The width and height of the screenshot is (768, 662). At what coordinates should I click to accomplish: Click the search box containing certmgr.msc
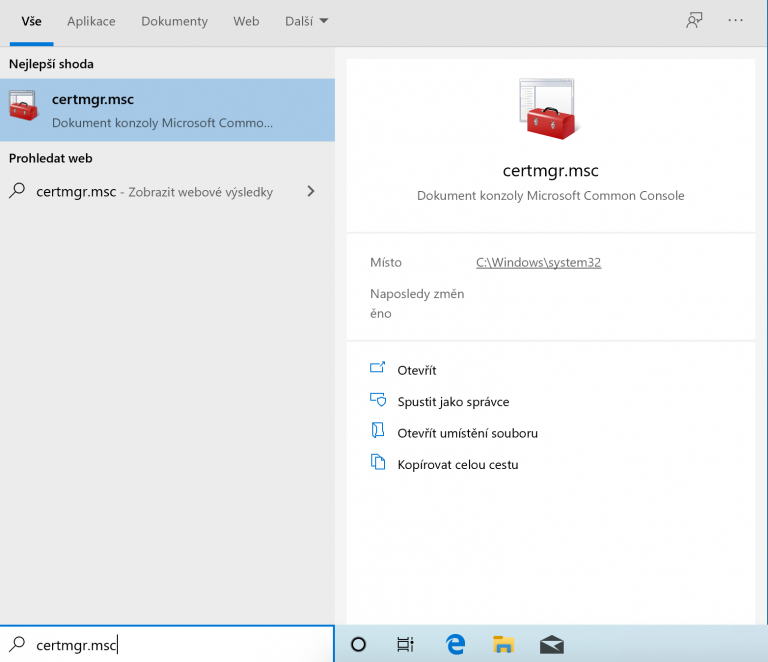[167, 644]
